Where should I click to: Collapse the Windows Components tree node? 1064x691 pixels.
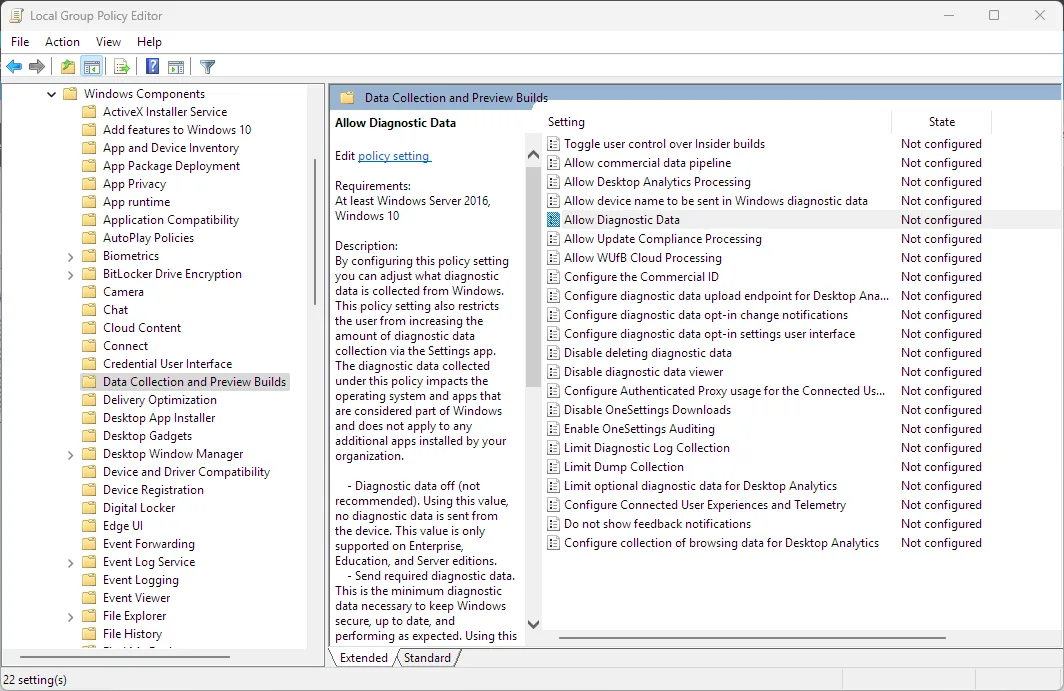(51, 93)
